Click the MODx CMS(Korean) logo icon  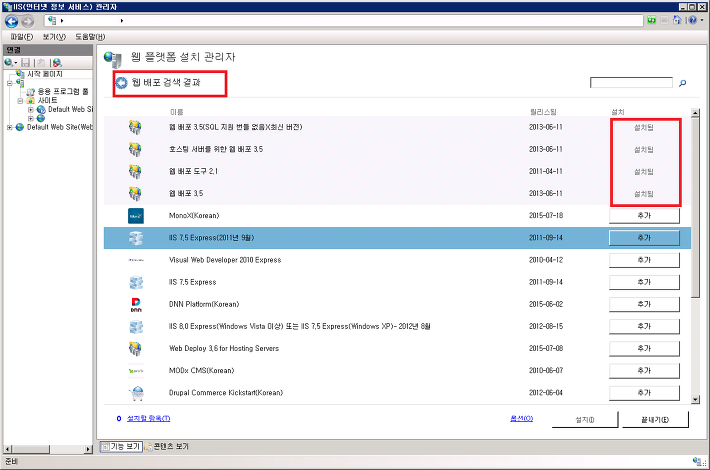136,371
